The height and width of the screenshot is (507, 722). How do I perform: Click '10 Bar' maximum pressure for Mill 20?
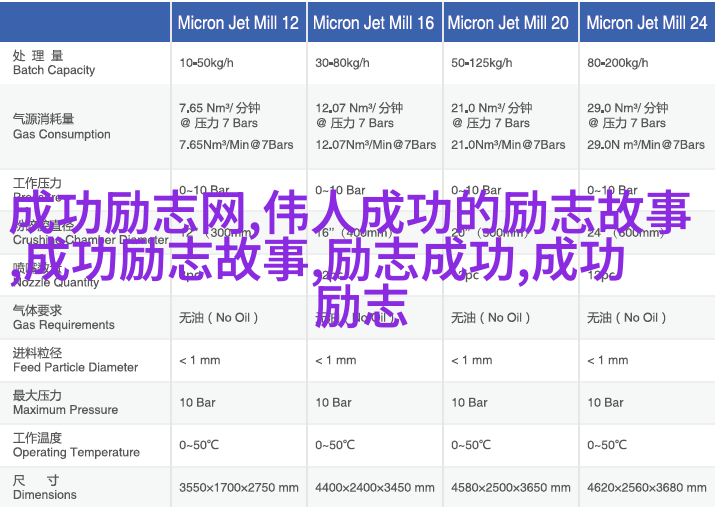click(x=469, y=402)
